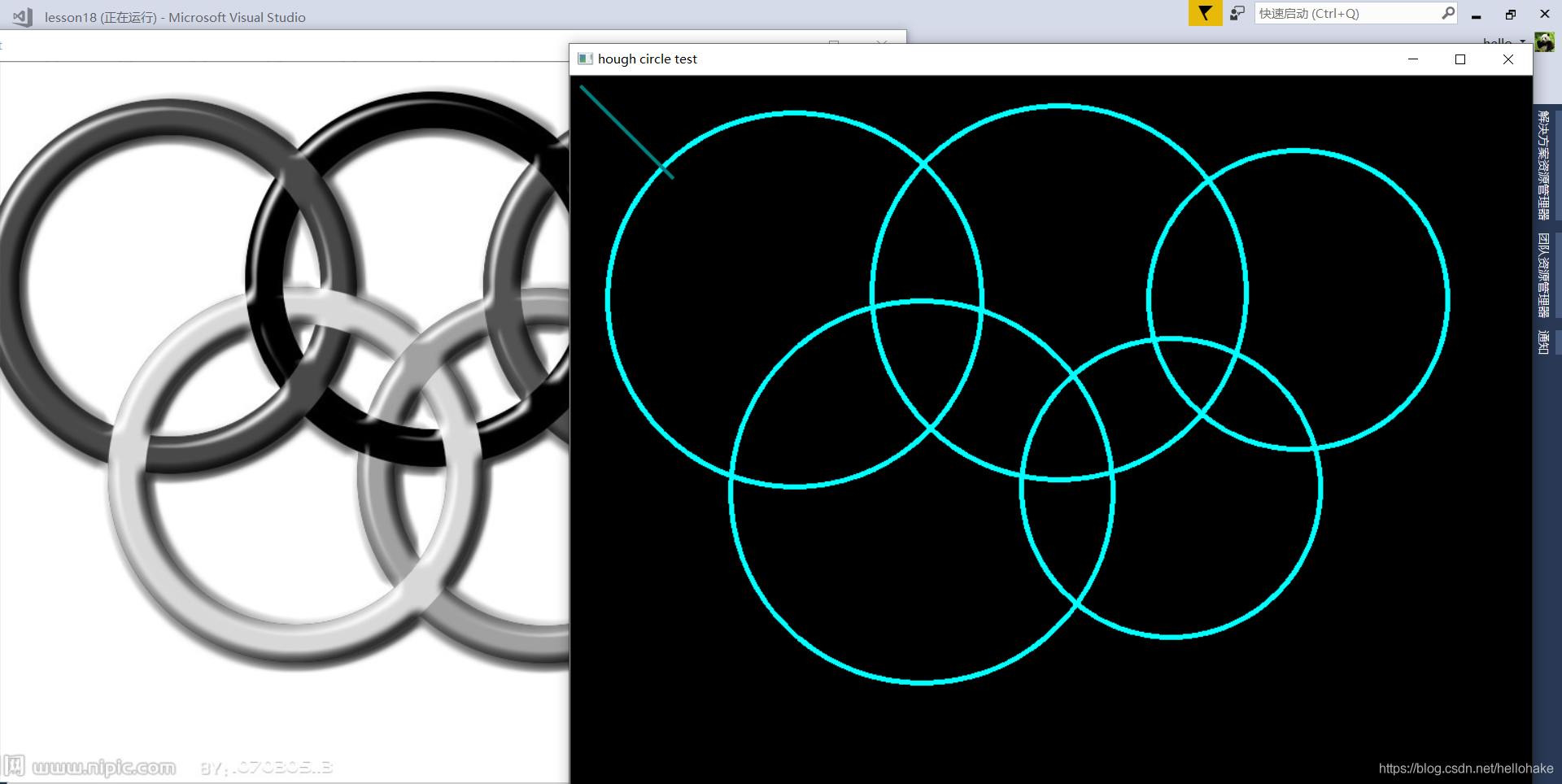Click the quick launch magnifier icon
The height and width of the screenshot is (784, 1562).
tap(1447, 13)
